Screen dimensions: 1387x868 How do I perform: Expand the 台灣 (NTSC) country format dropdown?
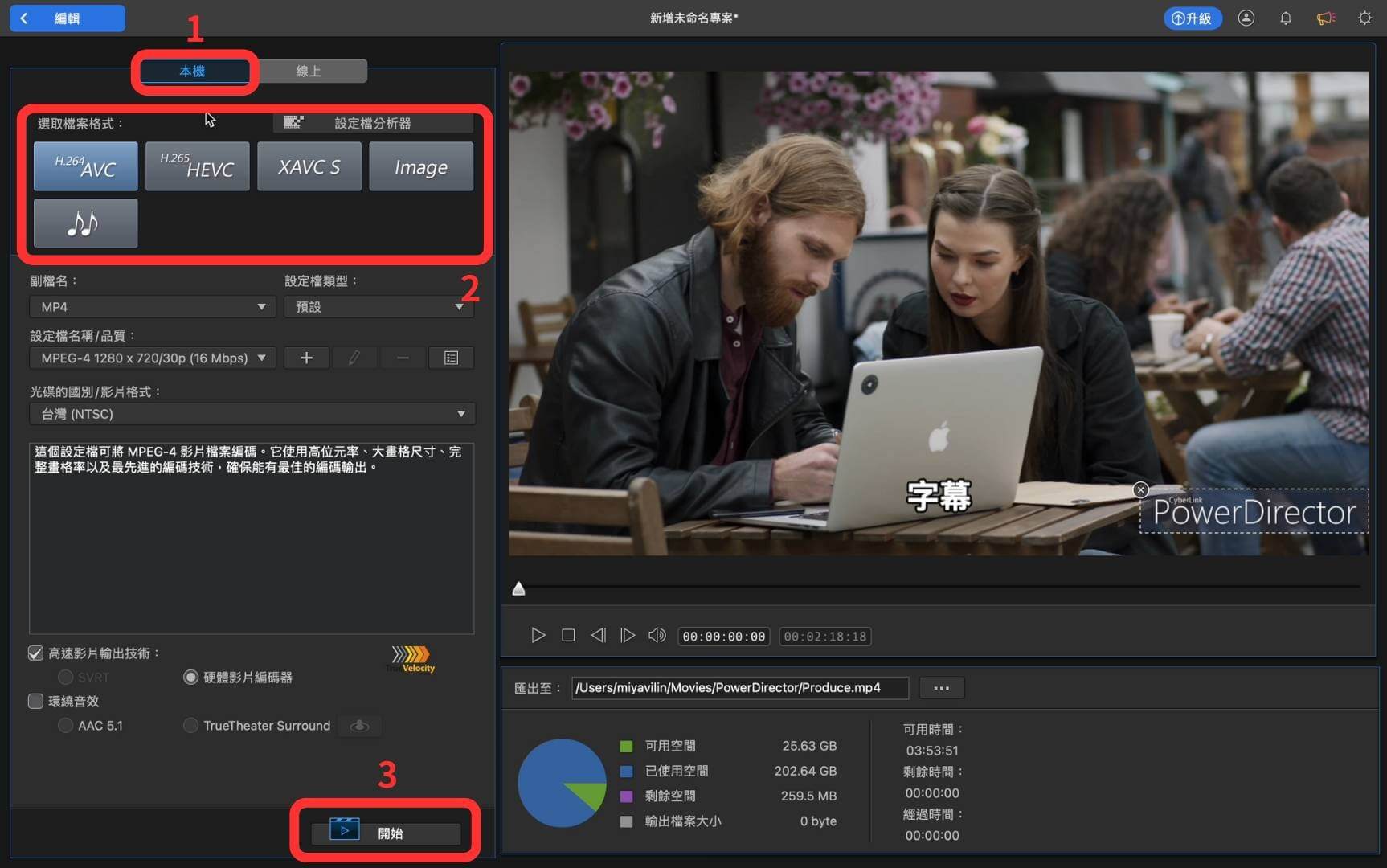(252, 414)
